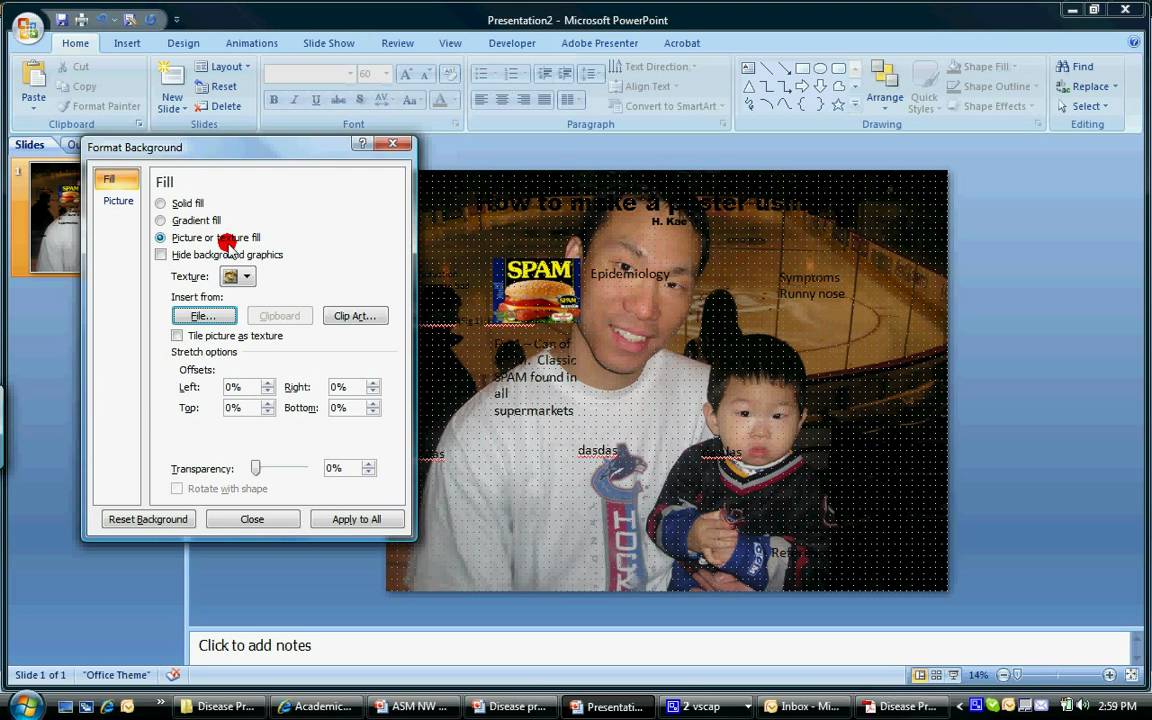Screen dimensions: 1152x720
Task: Open the Review ribbon tab
Action: pos(397,43)
